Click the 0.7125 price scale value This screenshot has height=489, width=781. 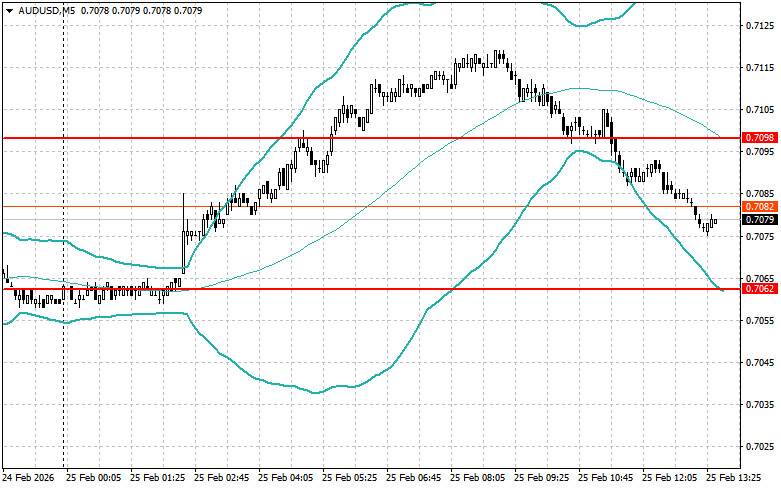pos(760,25)
